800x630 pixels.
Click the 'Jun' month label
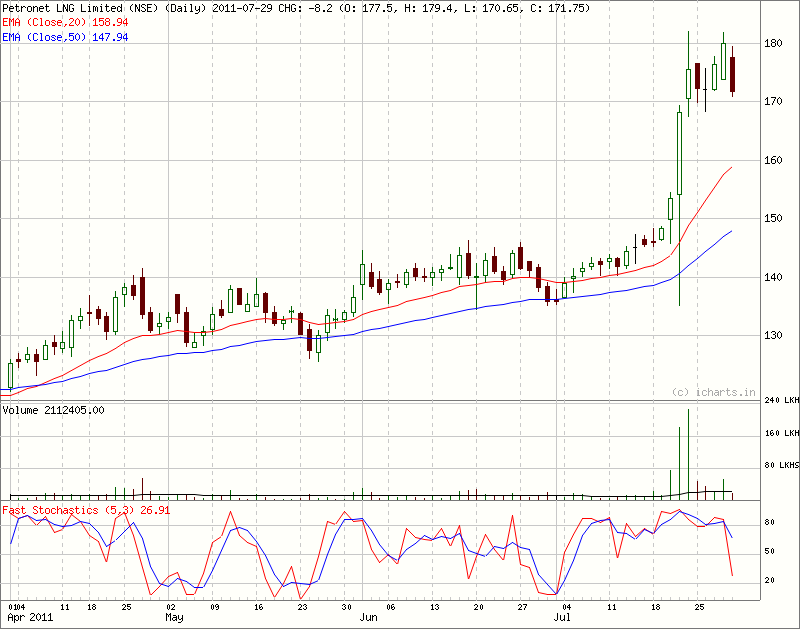pyautogui.click(x=368, y=618)
